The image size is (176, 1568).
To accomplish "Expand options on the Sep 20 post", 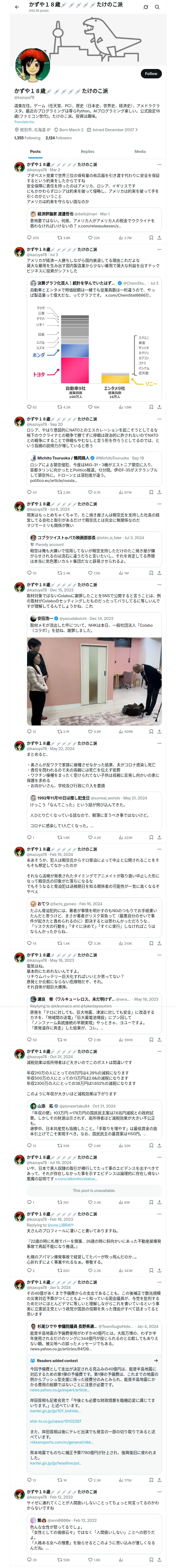I will tap(159, 419).
